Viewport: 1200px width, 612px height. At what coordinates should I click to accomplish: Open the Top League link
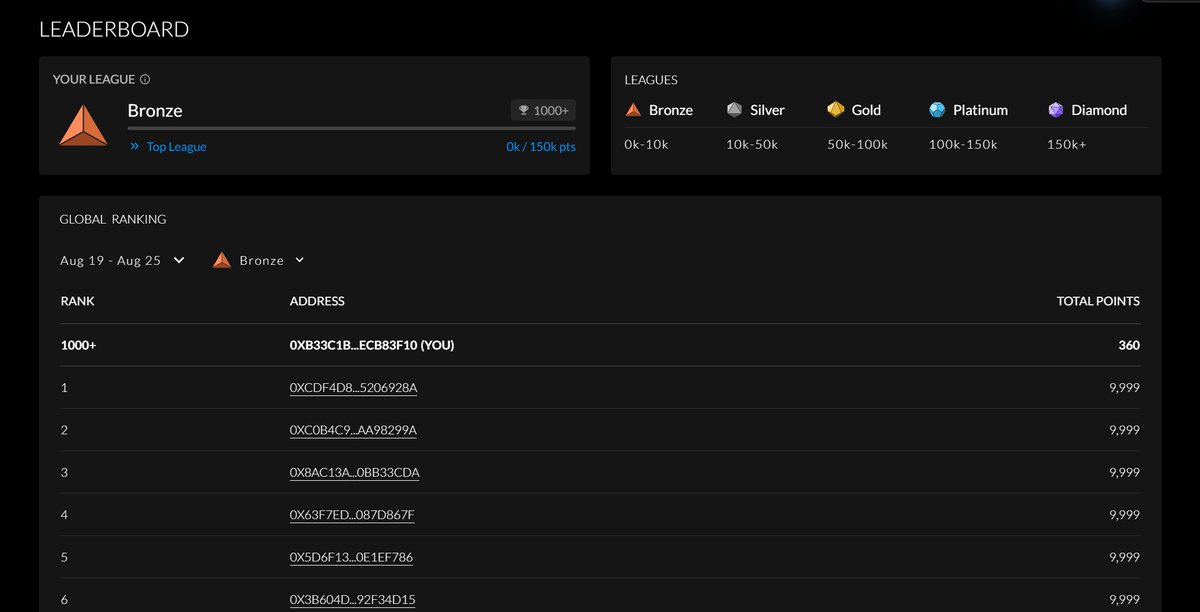176,146
